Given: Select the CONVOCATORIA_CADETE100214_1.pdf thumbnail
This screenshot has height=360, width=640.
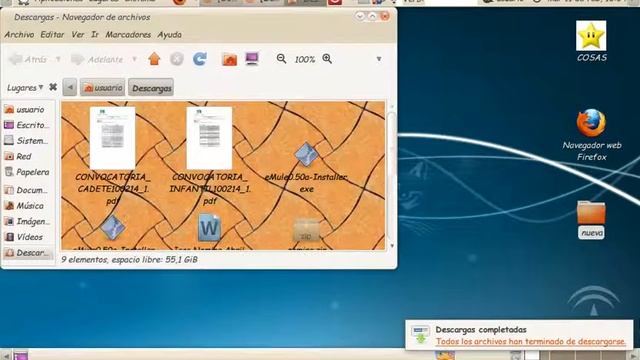Looking at the screenshot, I should 112,138.
